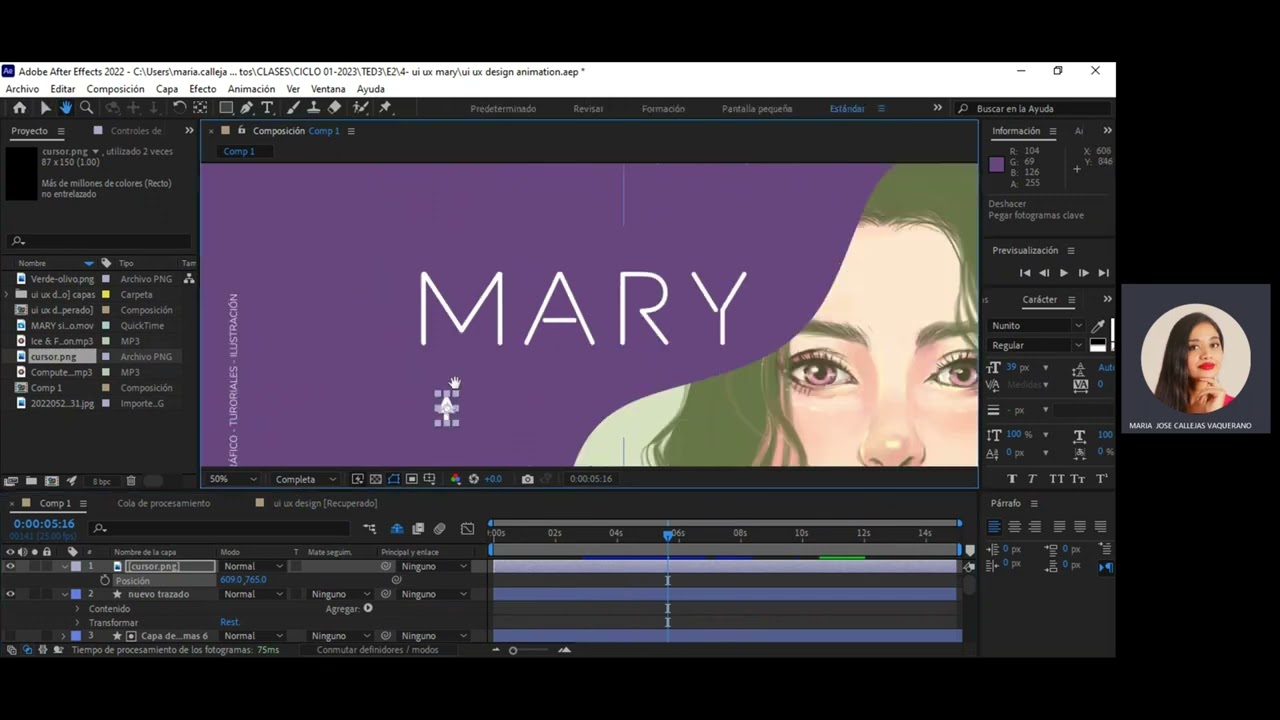This screenshot has width=1280, height=720.
Task: Click the eyedropper in Character panel
Action: point(1098,326)
